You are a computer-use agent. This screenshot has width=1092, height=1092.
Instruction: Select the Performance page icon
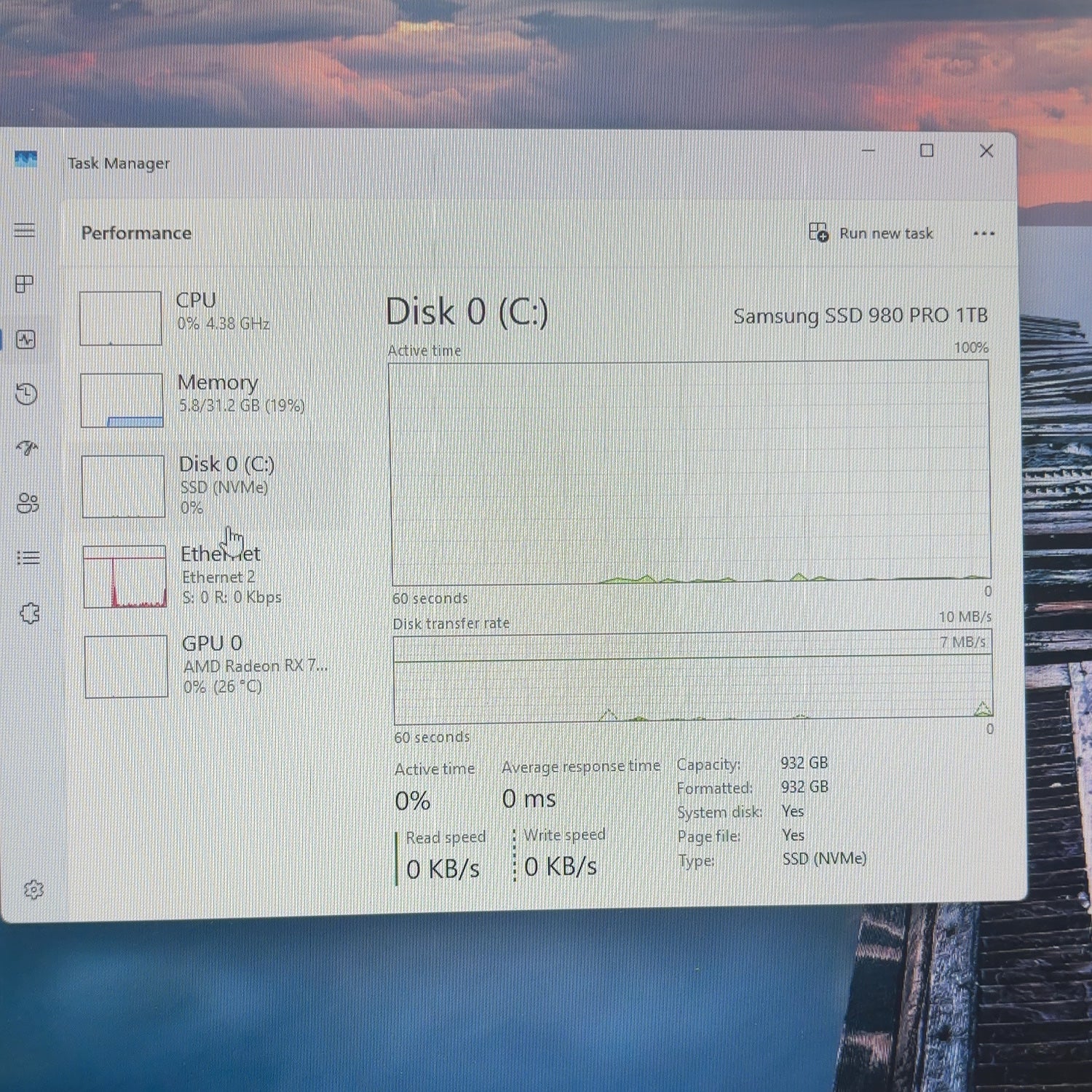click(25, 339)
